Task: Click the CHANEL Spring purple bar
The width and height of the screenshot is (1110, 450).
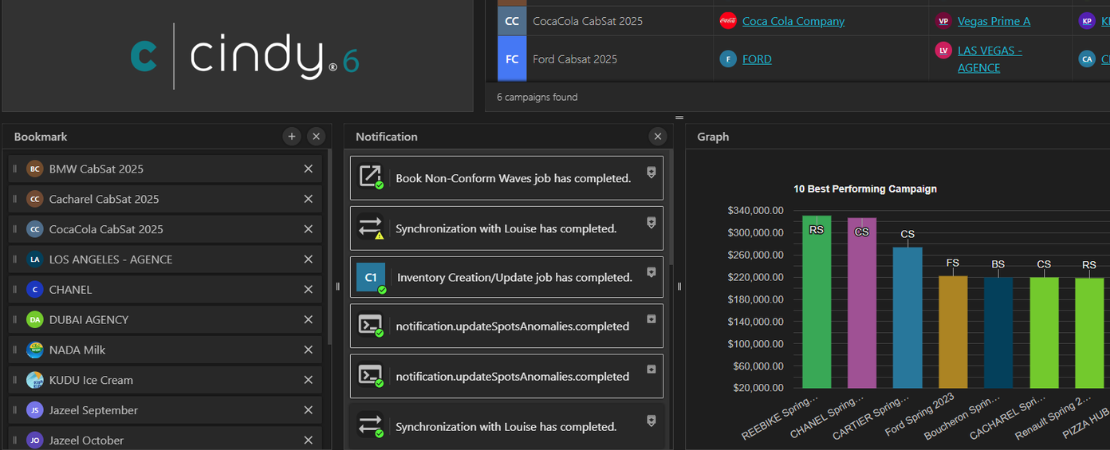Action: pyautogui.click(x=862, y=303)
